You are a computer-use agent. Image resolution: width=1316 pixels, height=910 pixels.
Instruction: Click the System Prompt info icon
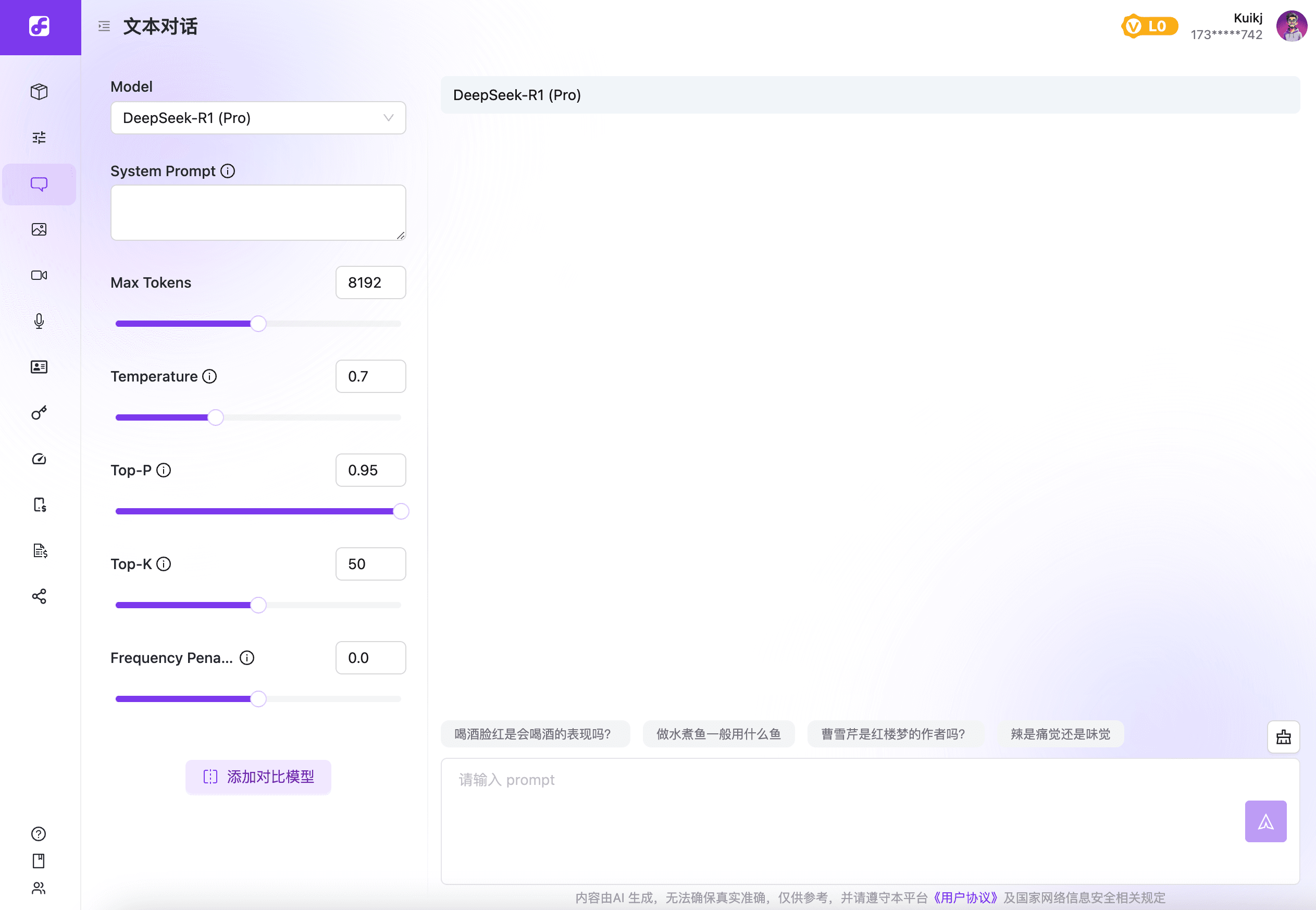click(x=227, y=171)
